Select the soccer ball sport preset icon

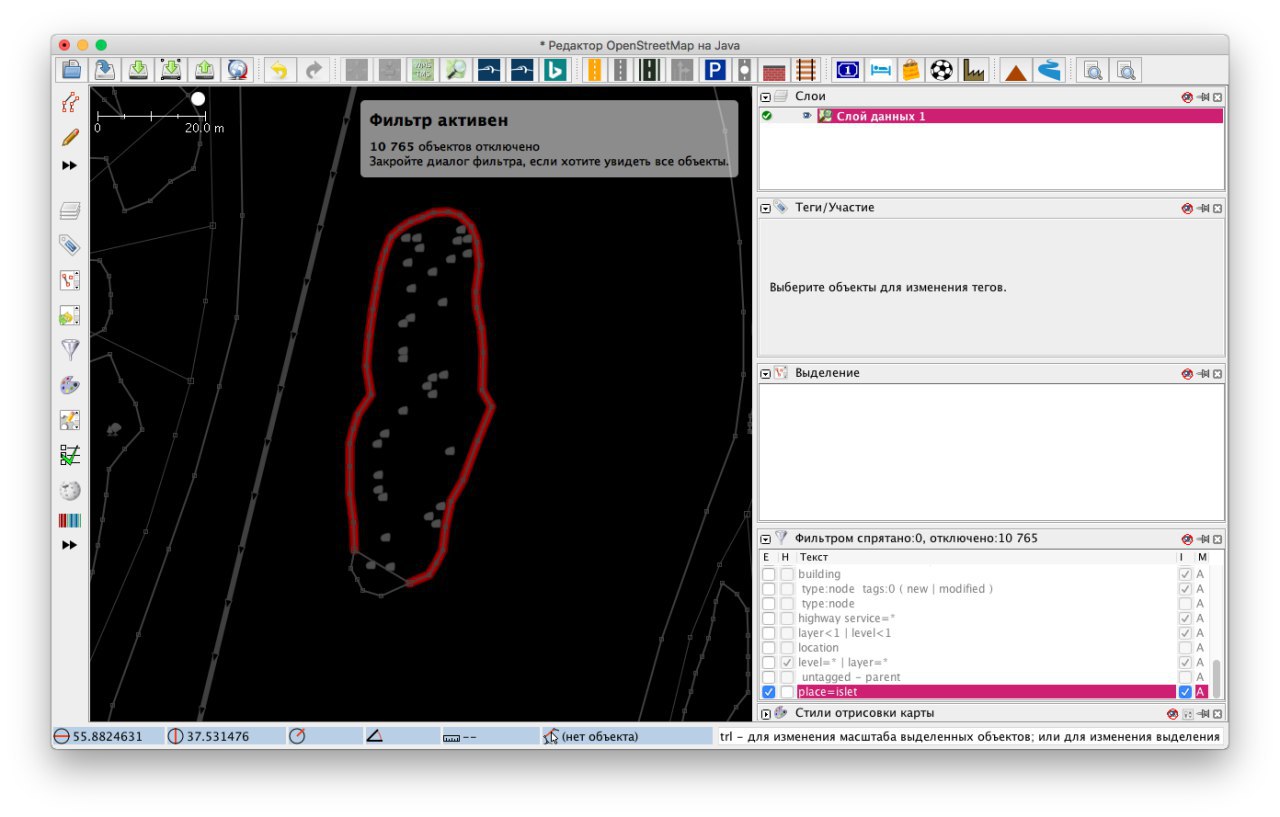pos(941,69)
